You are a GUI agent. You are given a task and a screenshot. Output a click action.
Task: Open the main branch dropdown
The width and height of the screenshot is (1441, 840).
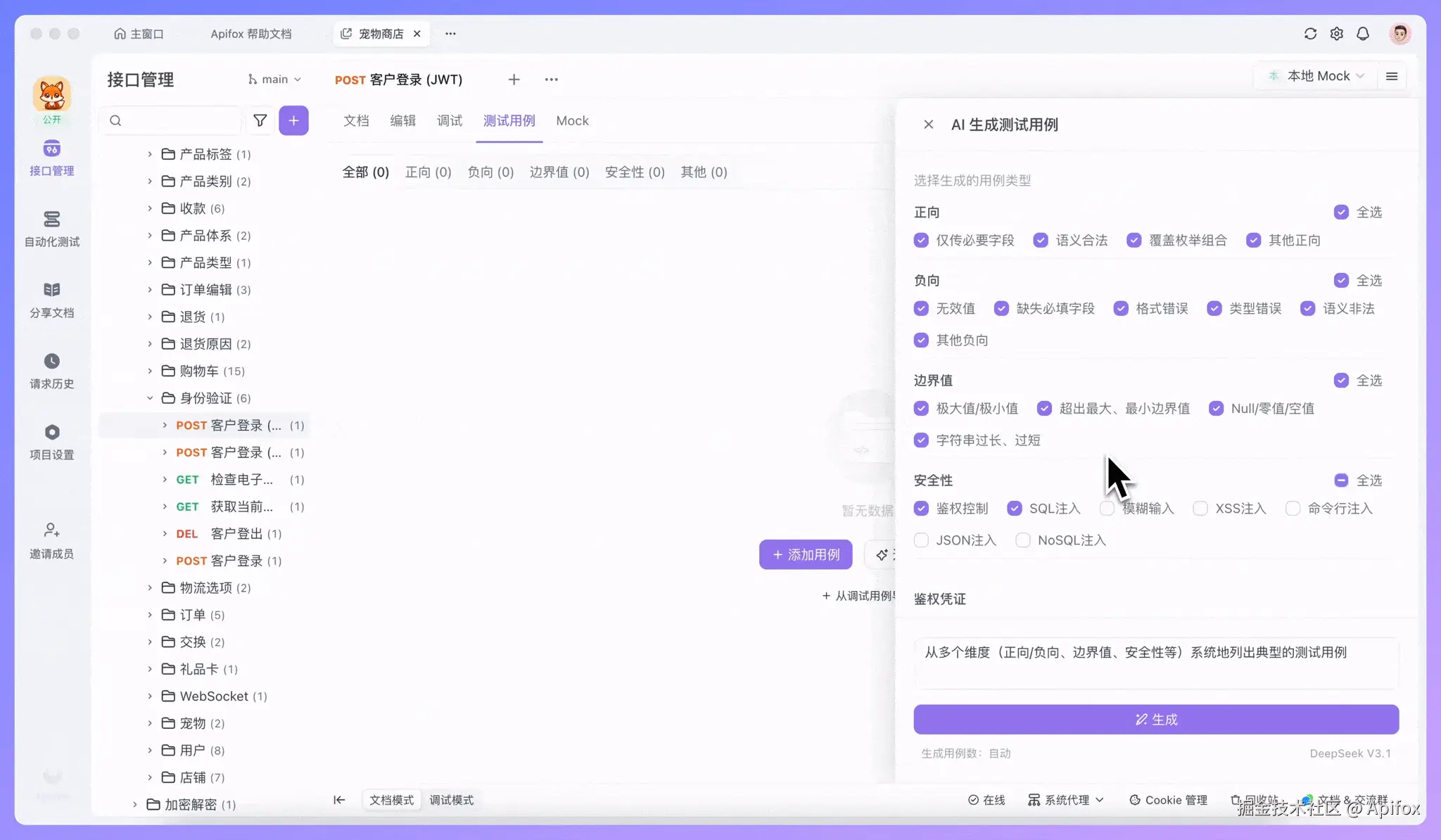(274, 79)
